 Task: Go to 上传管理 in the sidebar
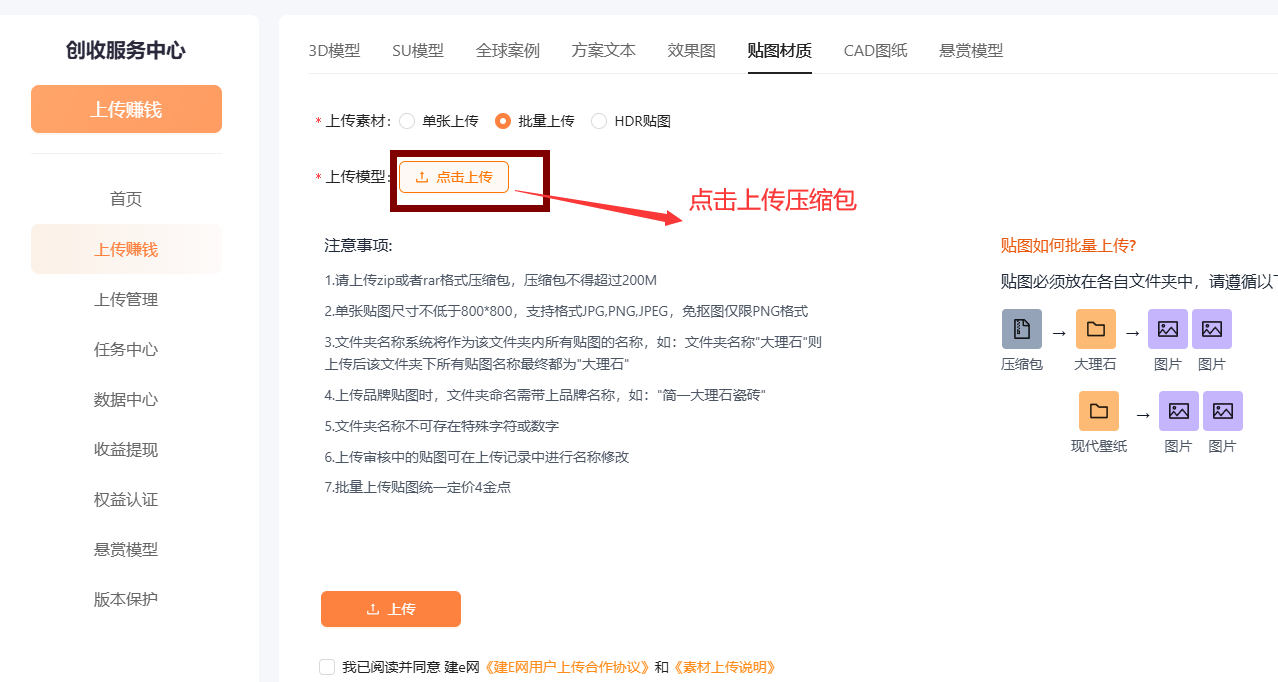click(126, 299)
